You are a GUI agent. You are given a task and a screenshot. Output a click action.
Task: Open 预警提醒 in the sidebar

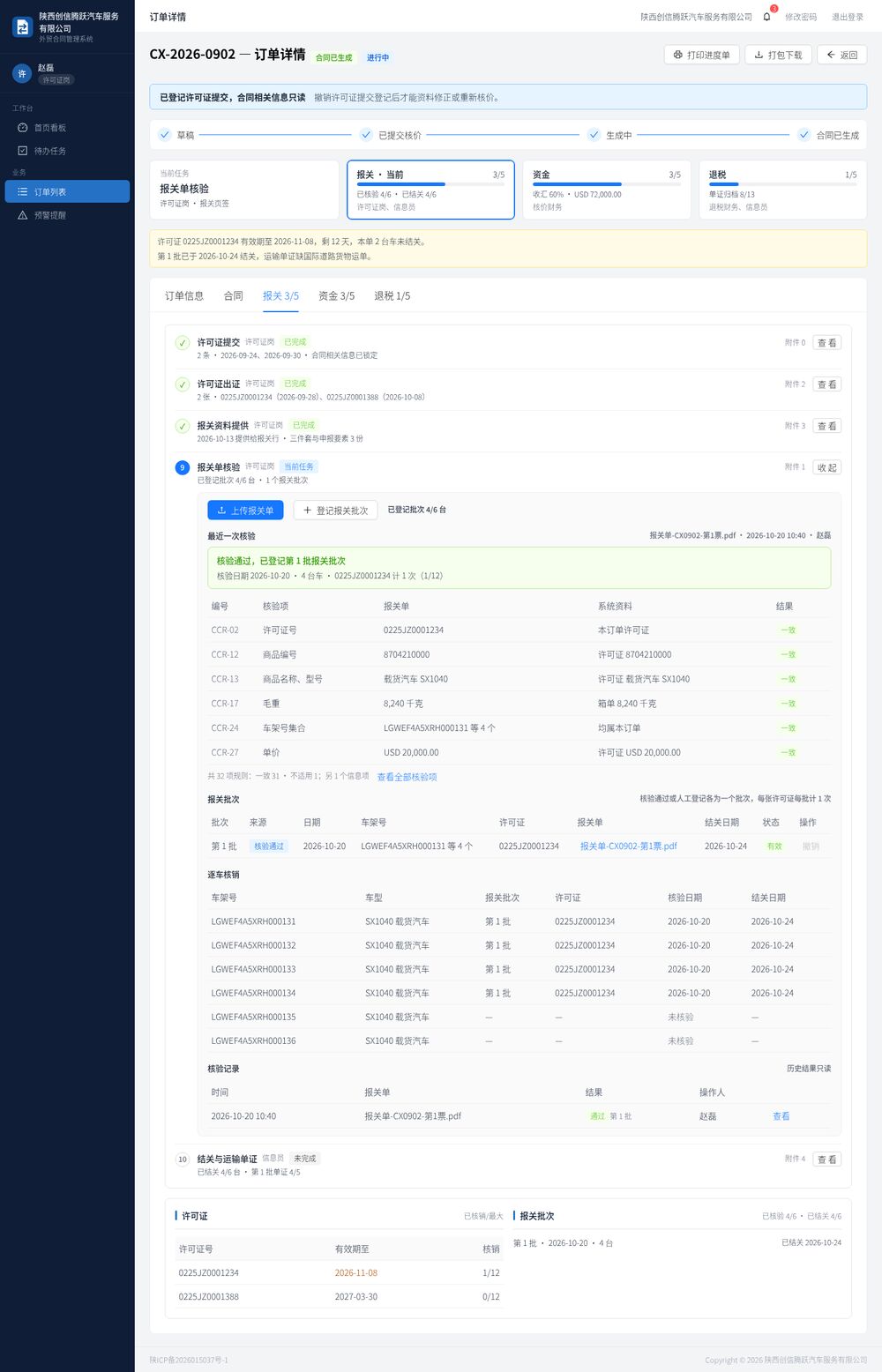point(67,215)
